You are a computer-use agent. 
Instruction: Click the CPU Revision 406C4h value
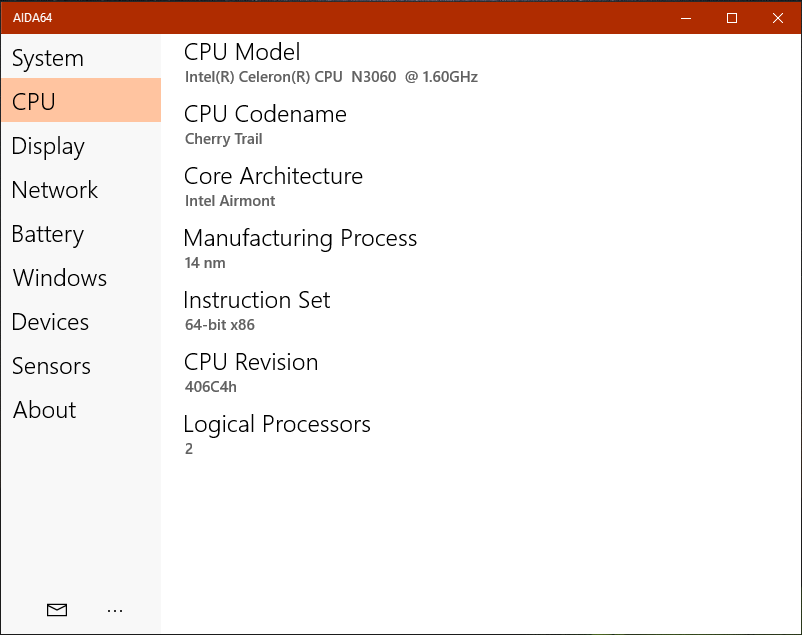click(x=211, y=387)
